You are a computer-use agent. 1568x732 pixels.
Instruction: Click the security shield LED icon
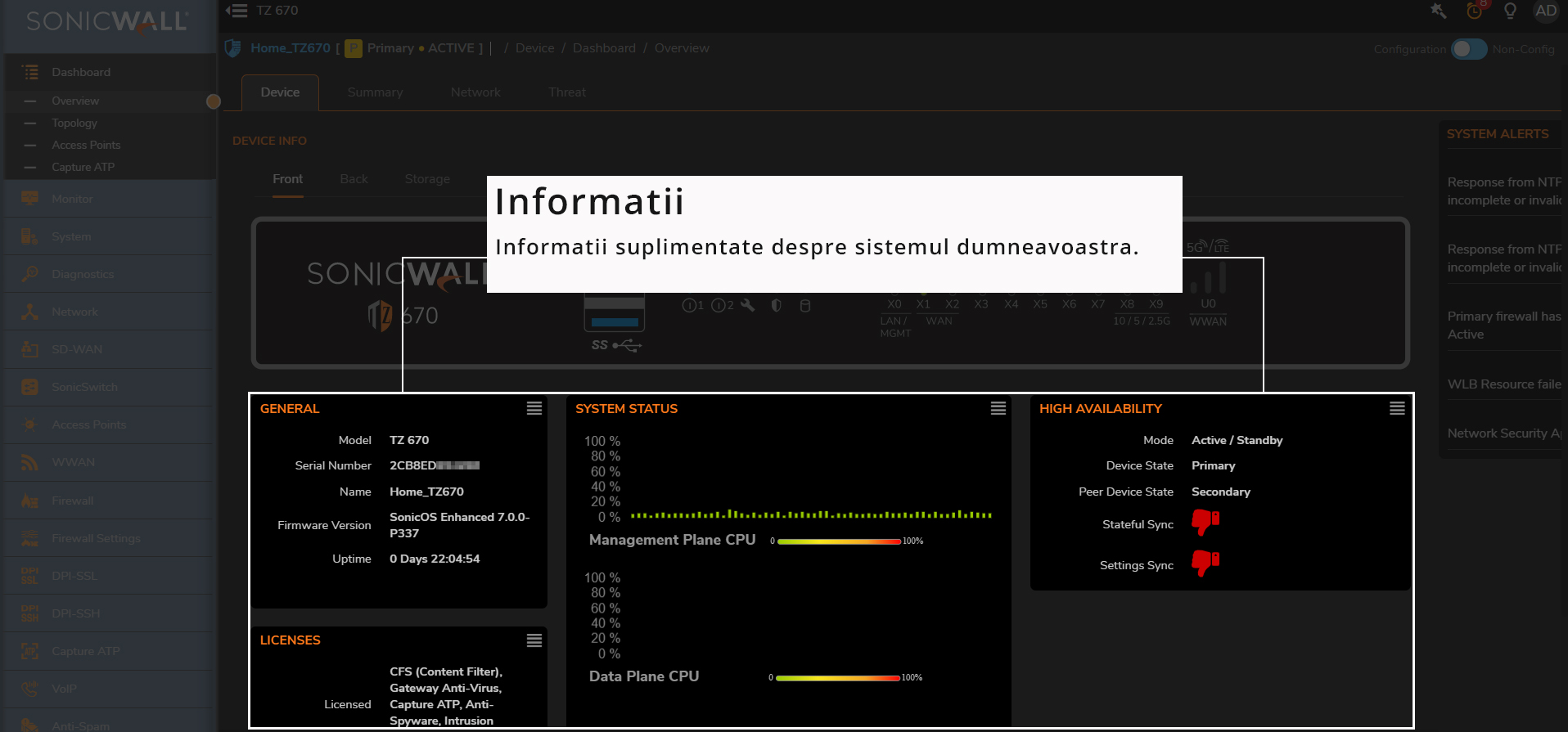coord(777,305)
